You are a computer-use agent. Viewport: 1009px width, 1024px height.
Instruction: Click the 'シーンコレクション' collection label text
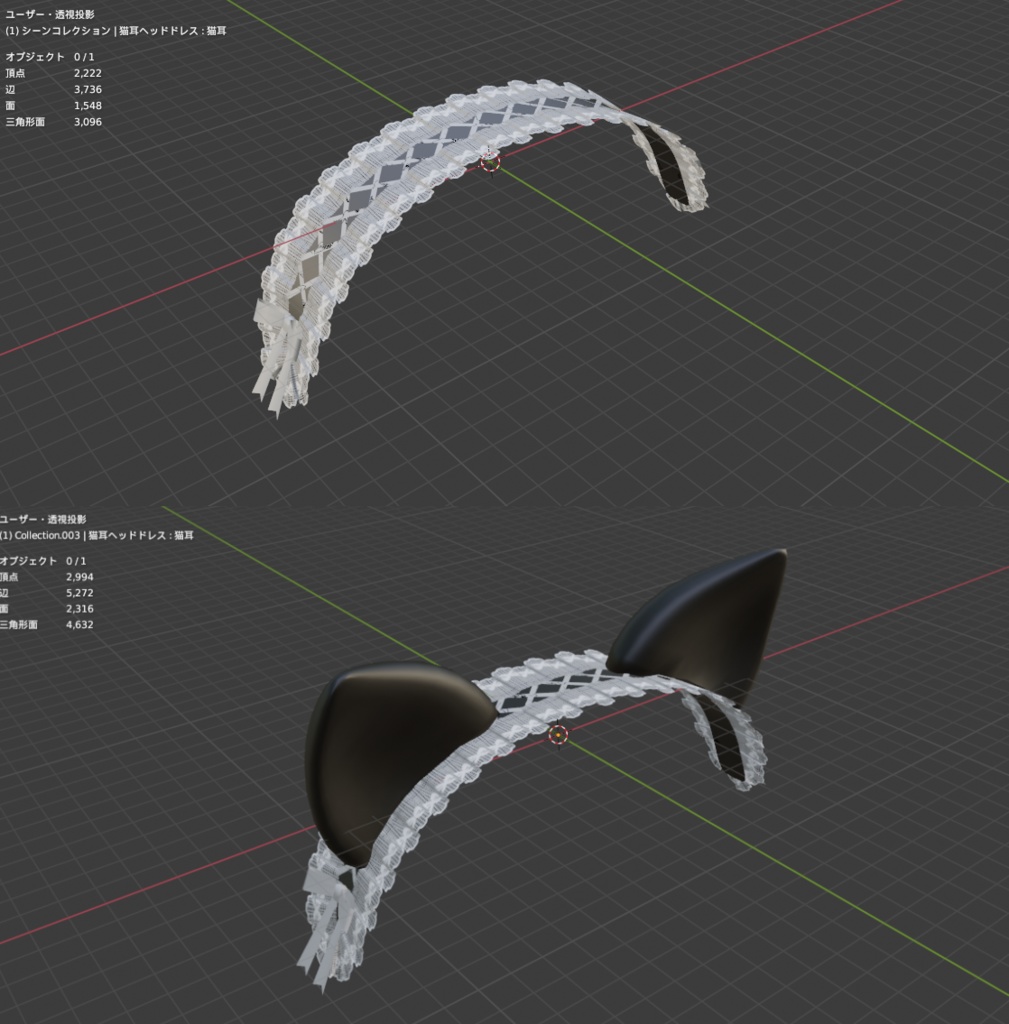pyautogui.click(x=66, y=31)
